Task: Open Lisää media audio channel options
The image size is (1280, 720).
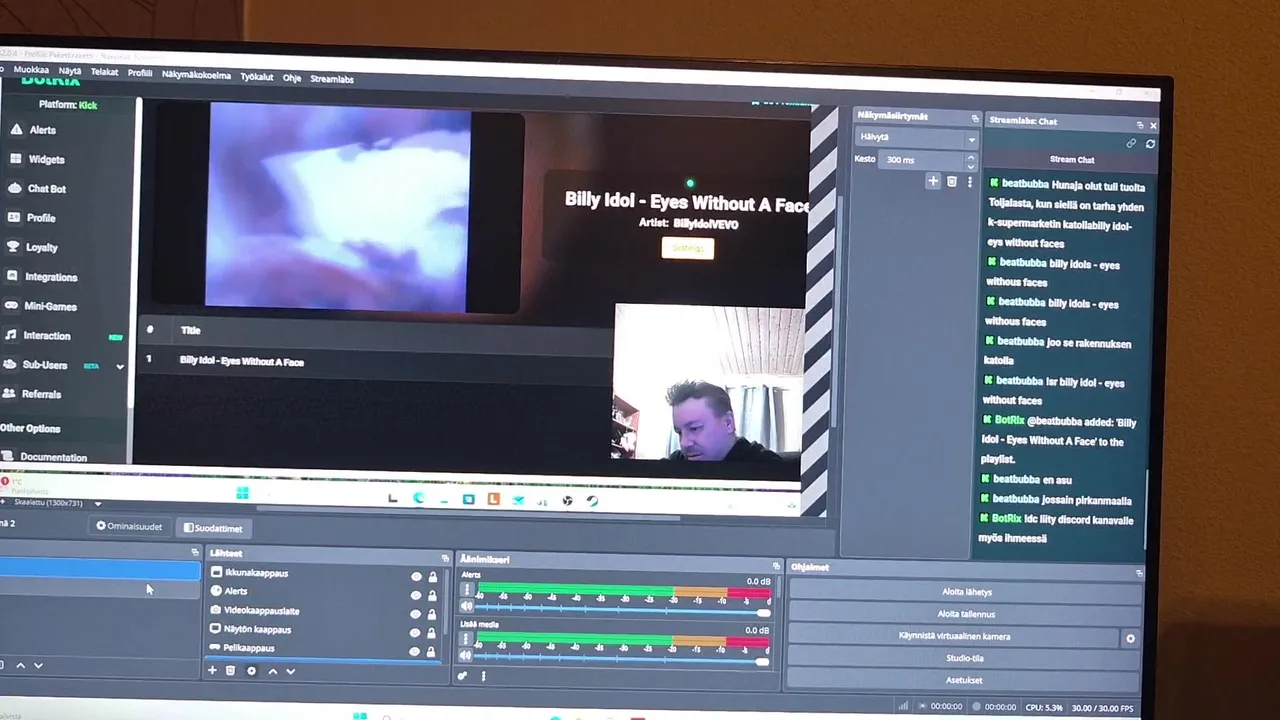Action: tap(466, 640)
